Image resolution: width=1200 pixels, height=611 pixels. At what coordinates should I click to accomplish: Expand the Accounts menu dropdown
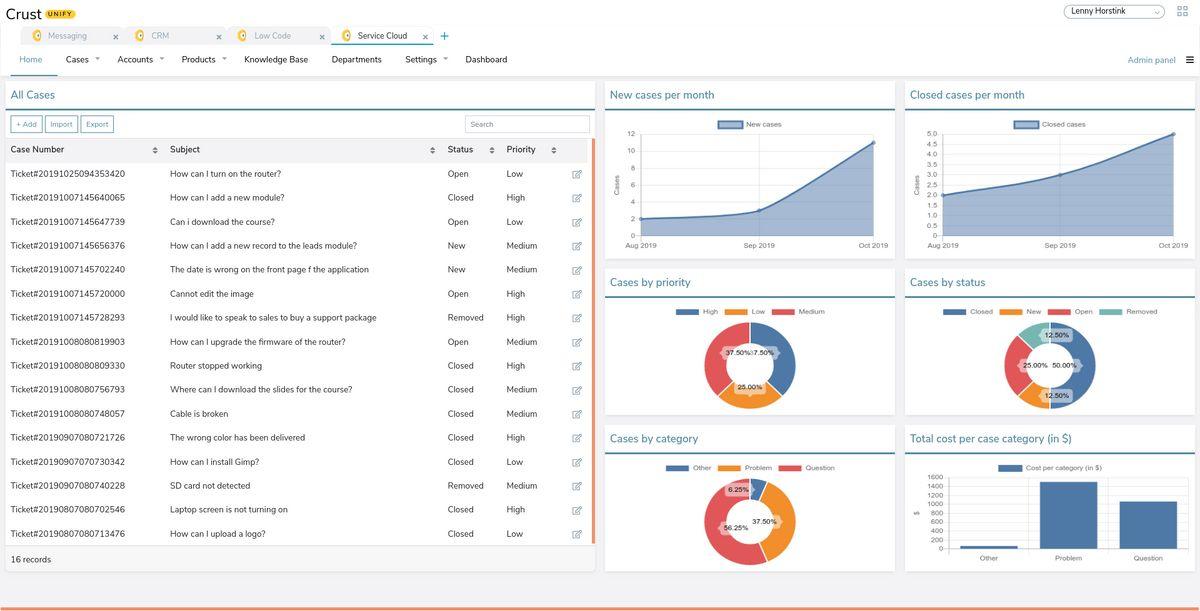pos(161,59)
